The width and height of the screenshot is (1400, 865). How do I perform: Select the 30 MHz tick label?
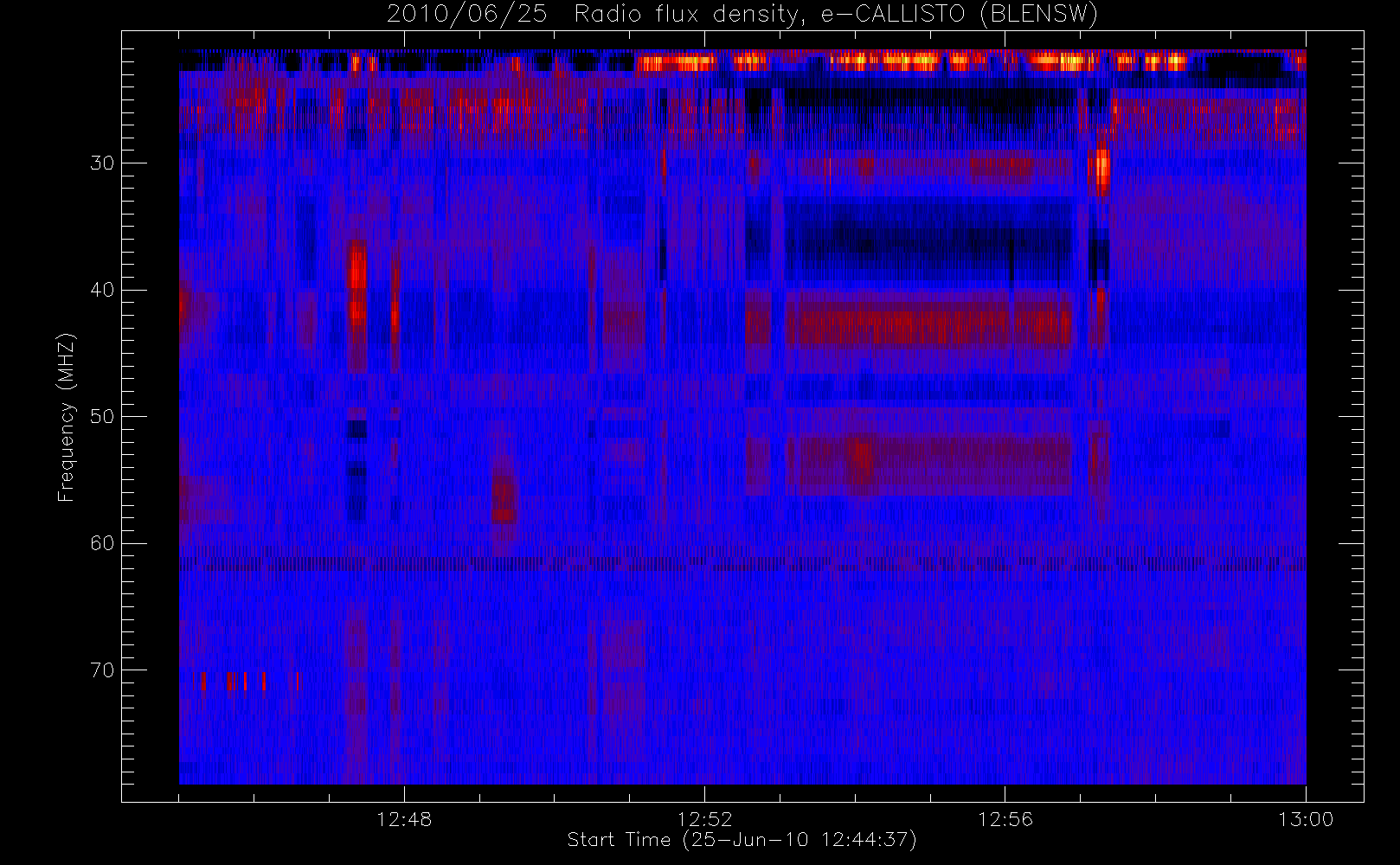(x=102, y=163)
